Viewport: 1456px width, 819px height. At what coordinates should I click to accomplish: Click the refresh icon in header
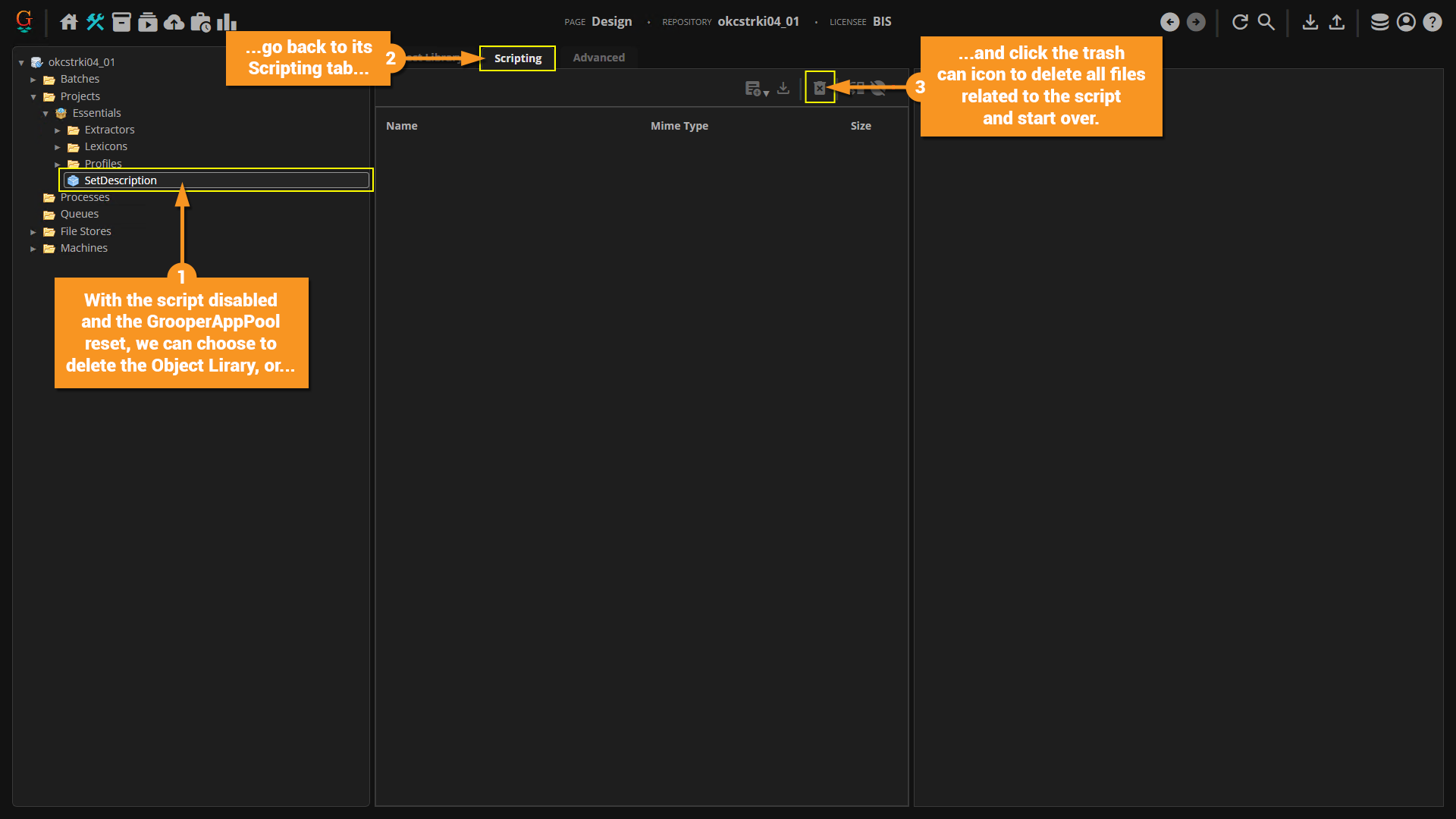pyautogui.click(x=1240, y=22)
